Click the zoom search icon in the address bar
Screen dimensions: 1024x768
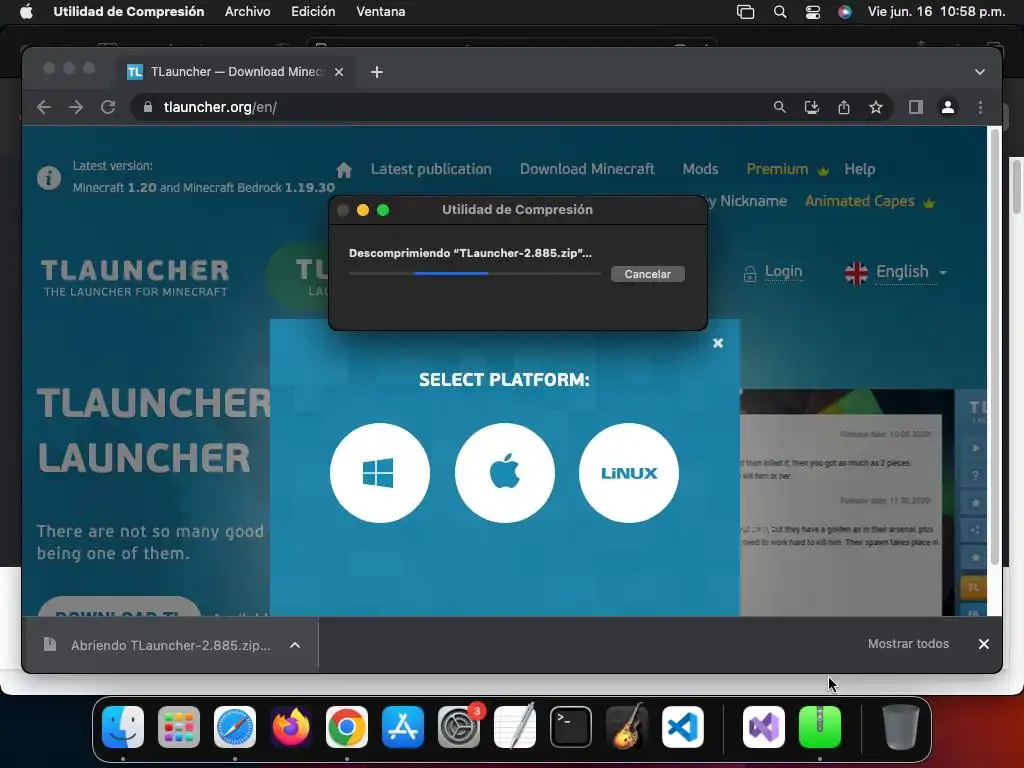779,107
